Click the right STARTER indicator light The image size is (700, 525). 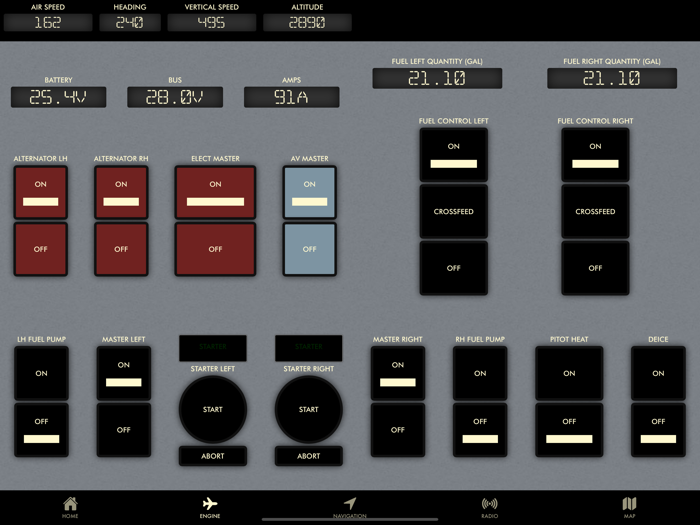pos(308,348)
